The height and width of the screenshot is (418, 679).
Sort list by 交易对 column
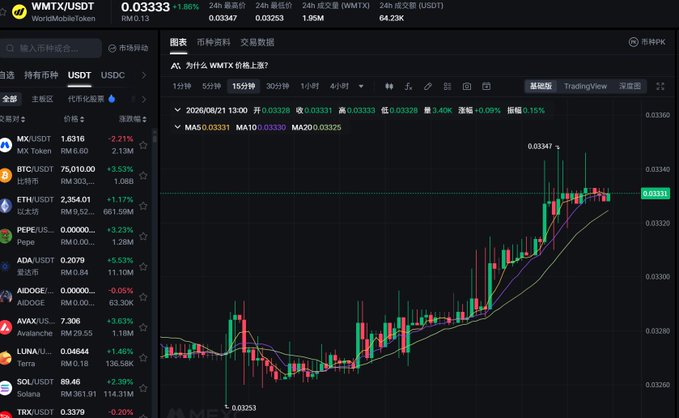(x=13, y=119)
